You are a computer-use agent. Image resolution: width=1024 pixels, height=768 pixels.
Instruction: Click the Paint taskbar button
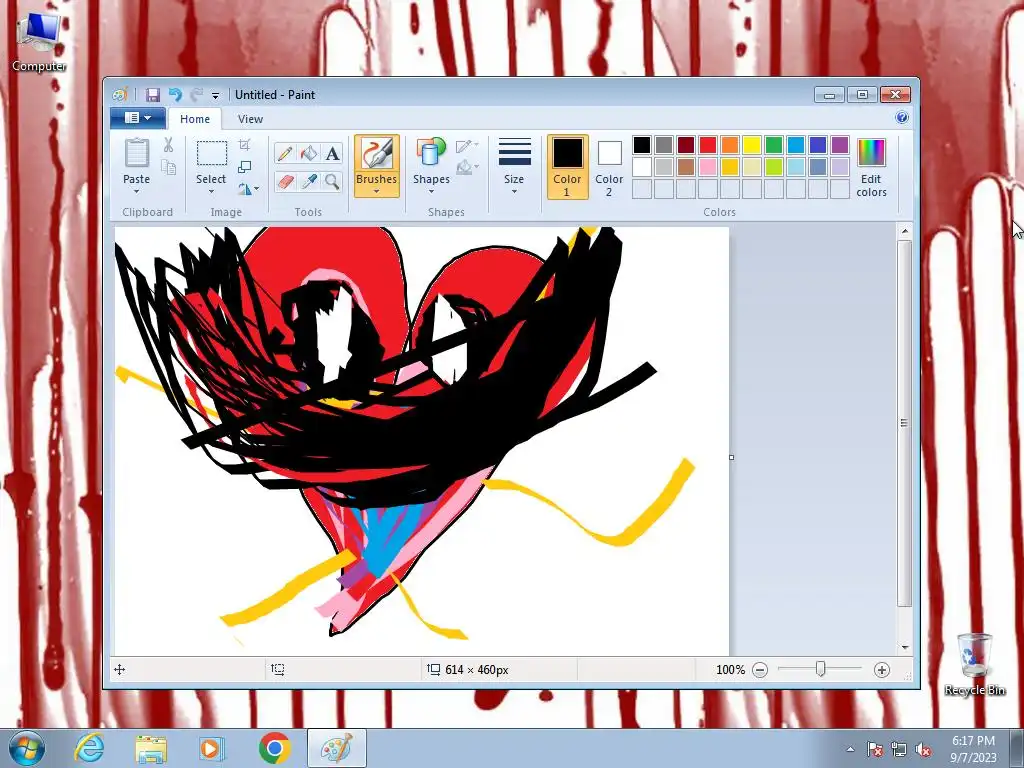point(337,748)
